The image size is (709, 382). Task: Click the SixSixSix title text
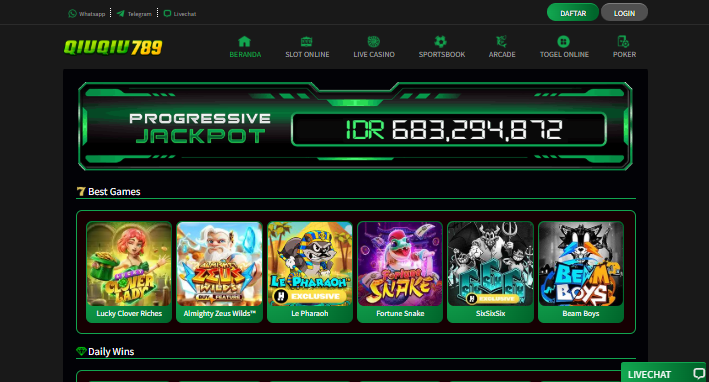click(490, 313)
